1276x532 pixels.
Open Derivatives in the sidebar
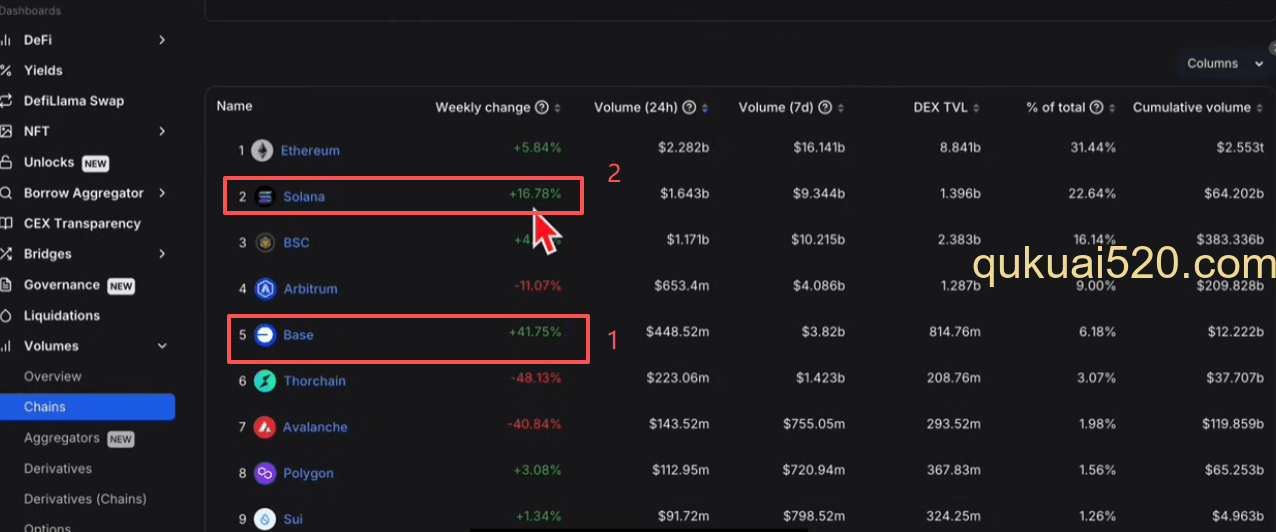(58, 469)
